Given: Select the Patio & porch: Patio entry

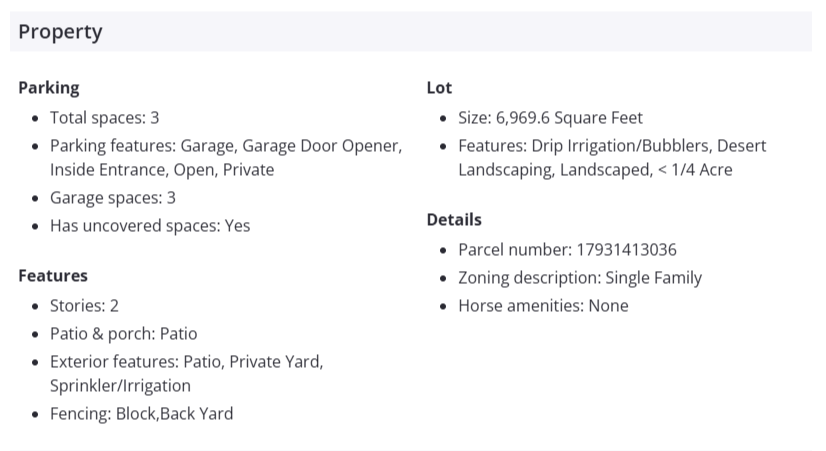Looking at the screenshot, I should (x=124, y=334).
